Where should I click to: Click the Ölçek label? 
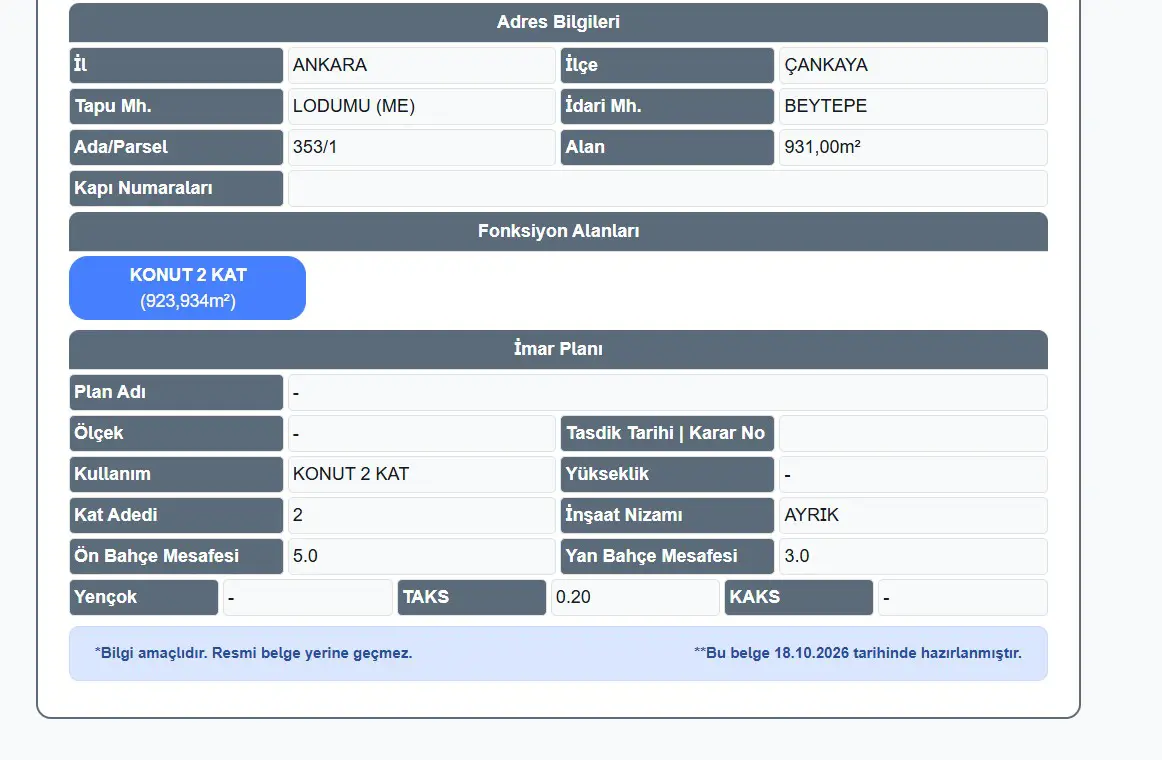(176, 433)
